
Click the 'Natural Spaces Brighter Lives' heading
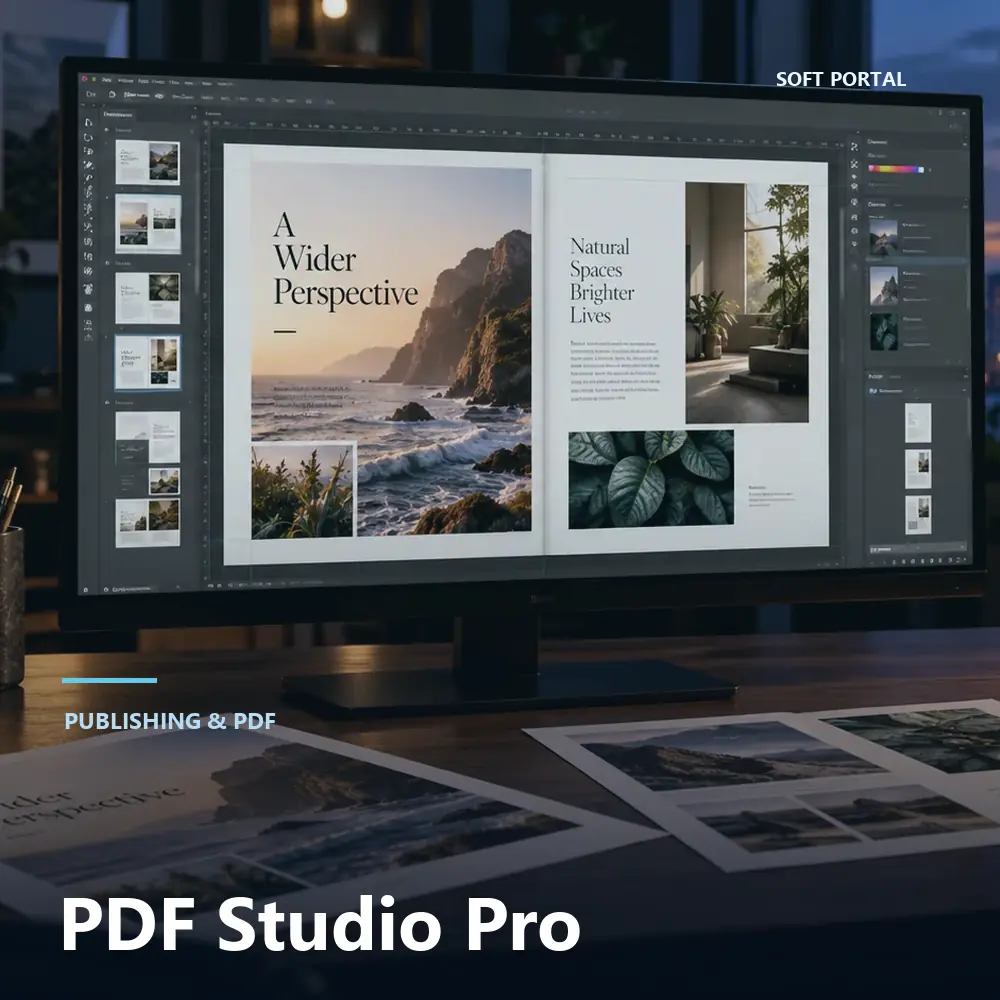(x=601, y=281)
